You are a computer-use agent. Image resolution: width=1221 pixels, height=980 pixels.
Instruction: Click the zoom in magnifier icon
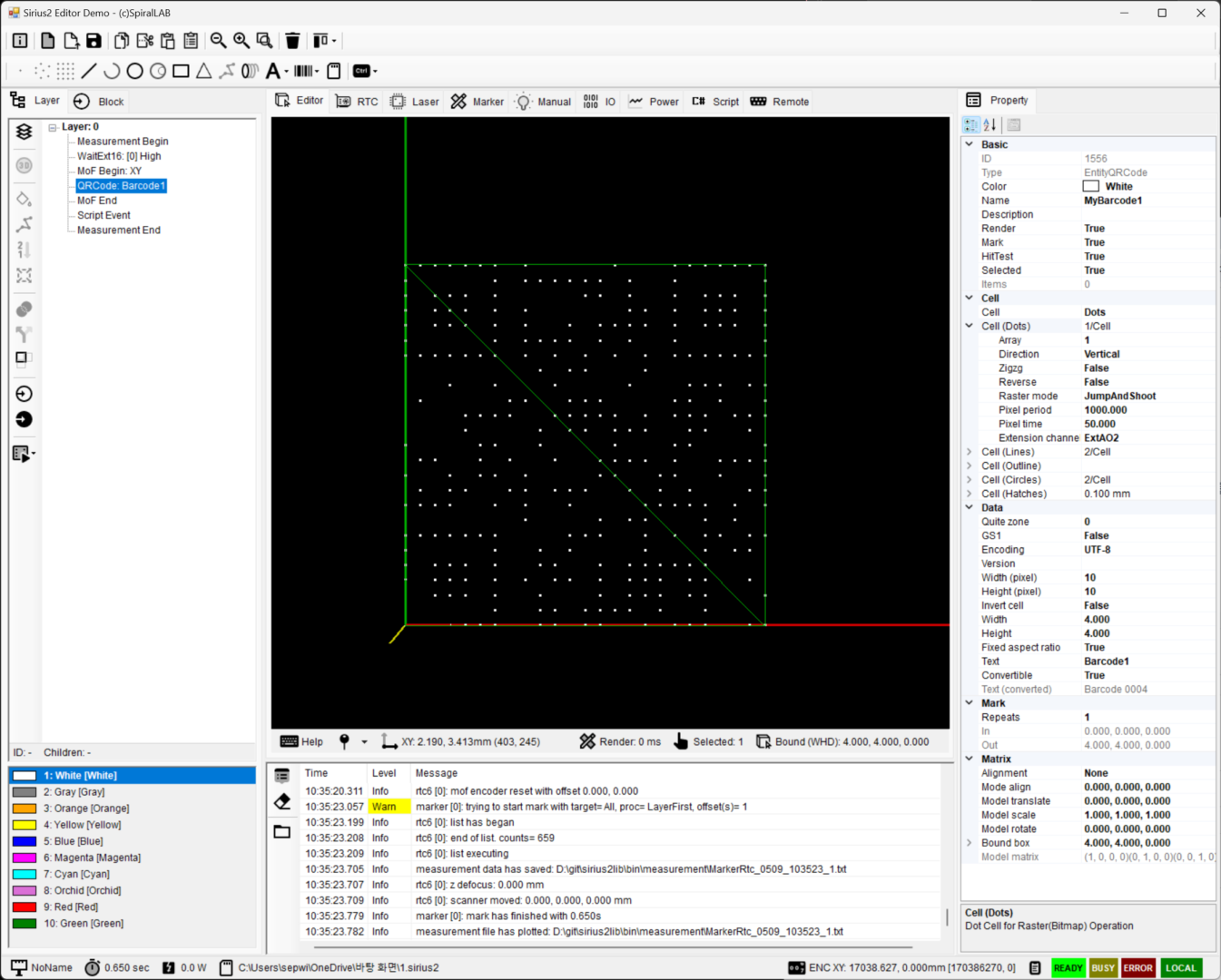click(241, 41)
